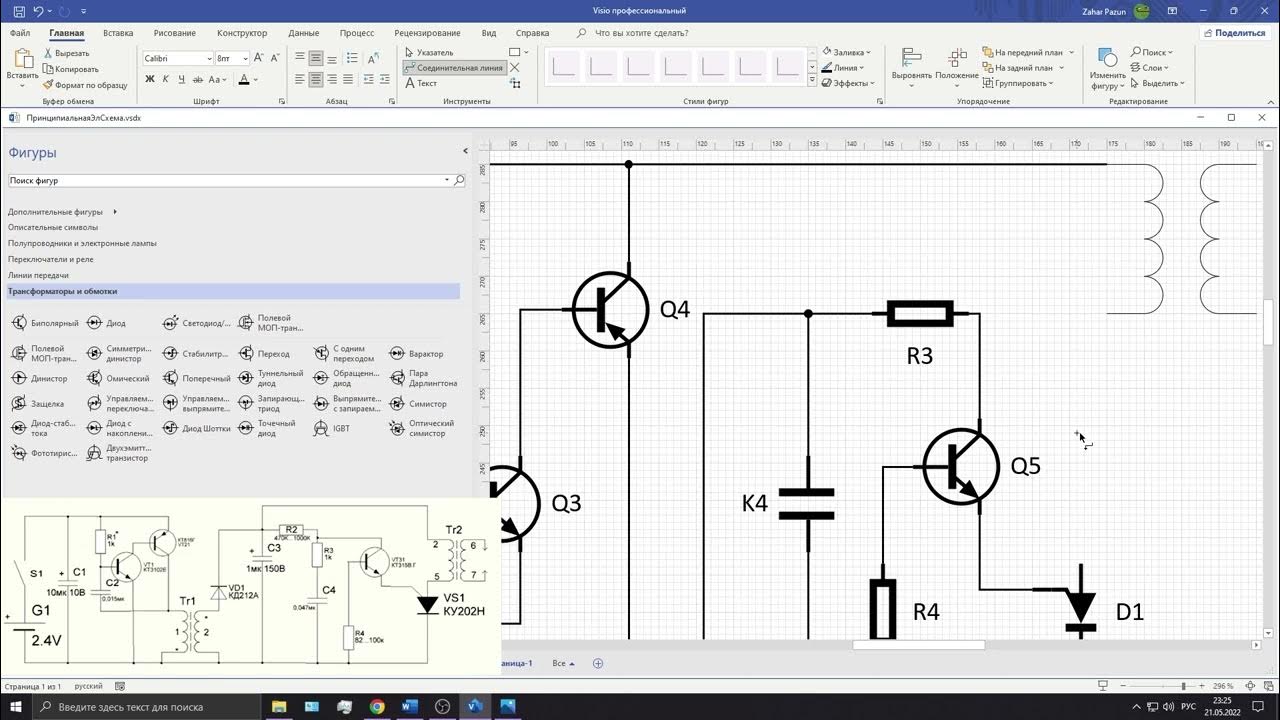Open the font name Calibri dropdown
Image resolution: width=1280 pixels, height=720 pixels.
[x=209, y=59]
